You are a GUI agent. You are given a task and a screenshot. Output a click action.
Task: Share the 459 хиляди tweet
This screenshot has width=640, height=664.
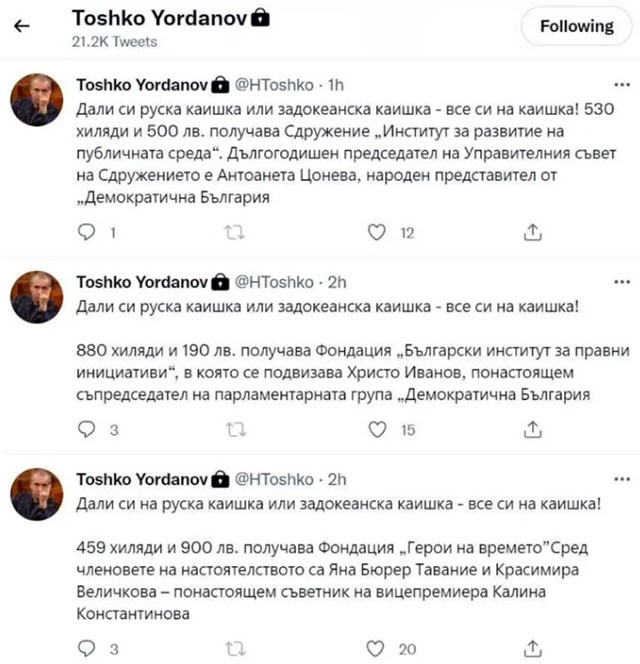coord(533,649)
